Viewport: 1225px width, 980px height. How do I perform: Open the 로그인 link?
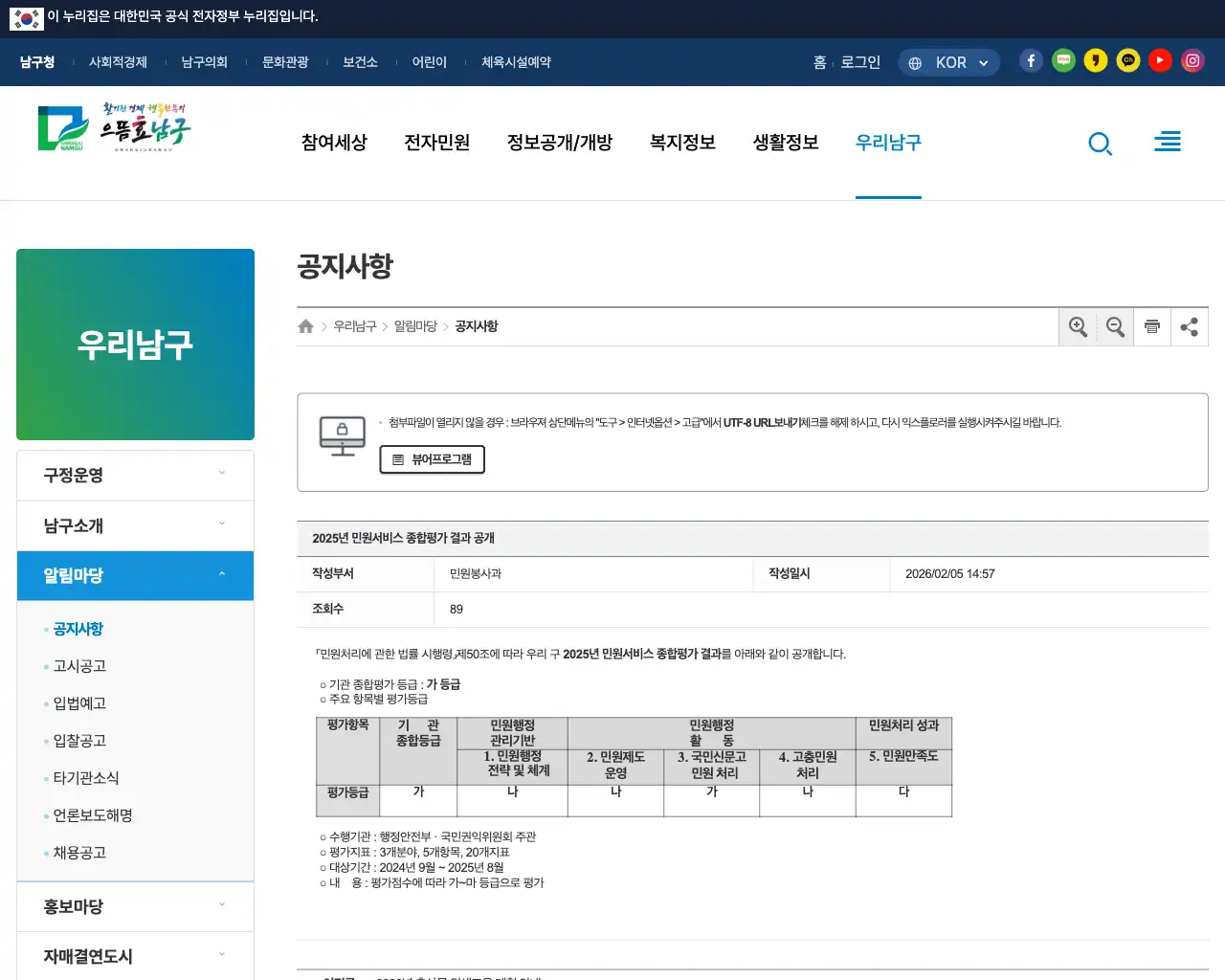click(x=860, y=61)
